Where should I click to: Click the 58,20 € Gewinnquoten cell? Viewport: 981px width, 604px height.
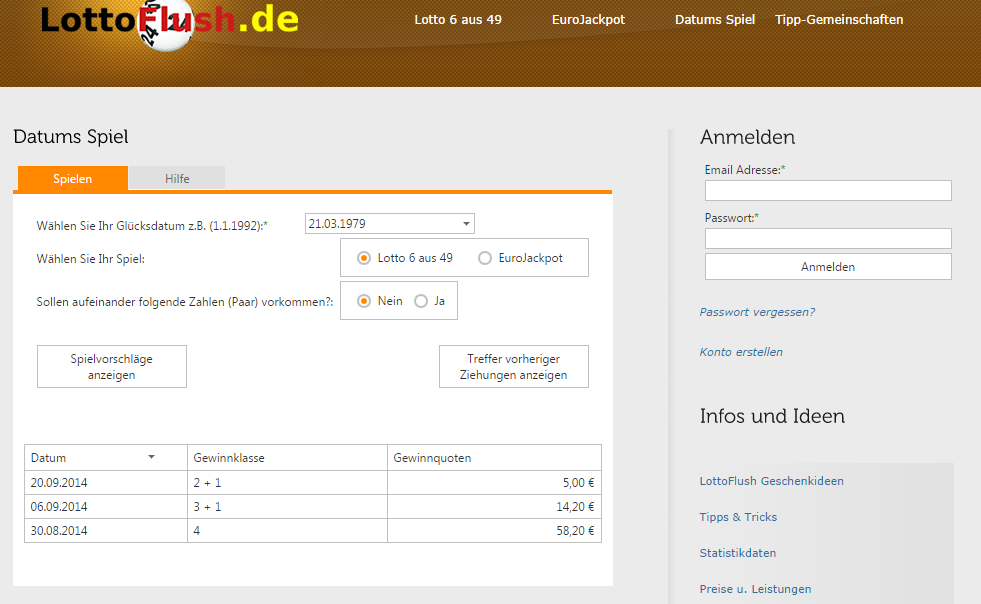pyautogui.click(x=494, y=530)
